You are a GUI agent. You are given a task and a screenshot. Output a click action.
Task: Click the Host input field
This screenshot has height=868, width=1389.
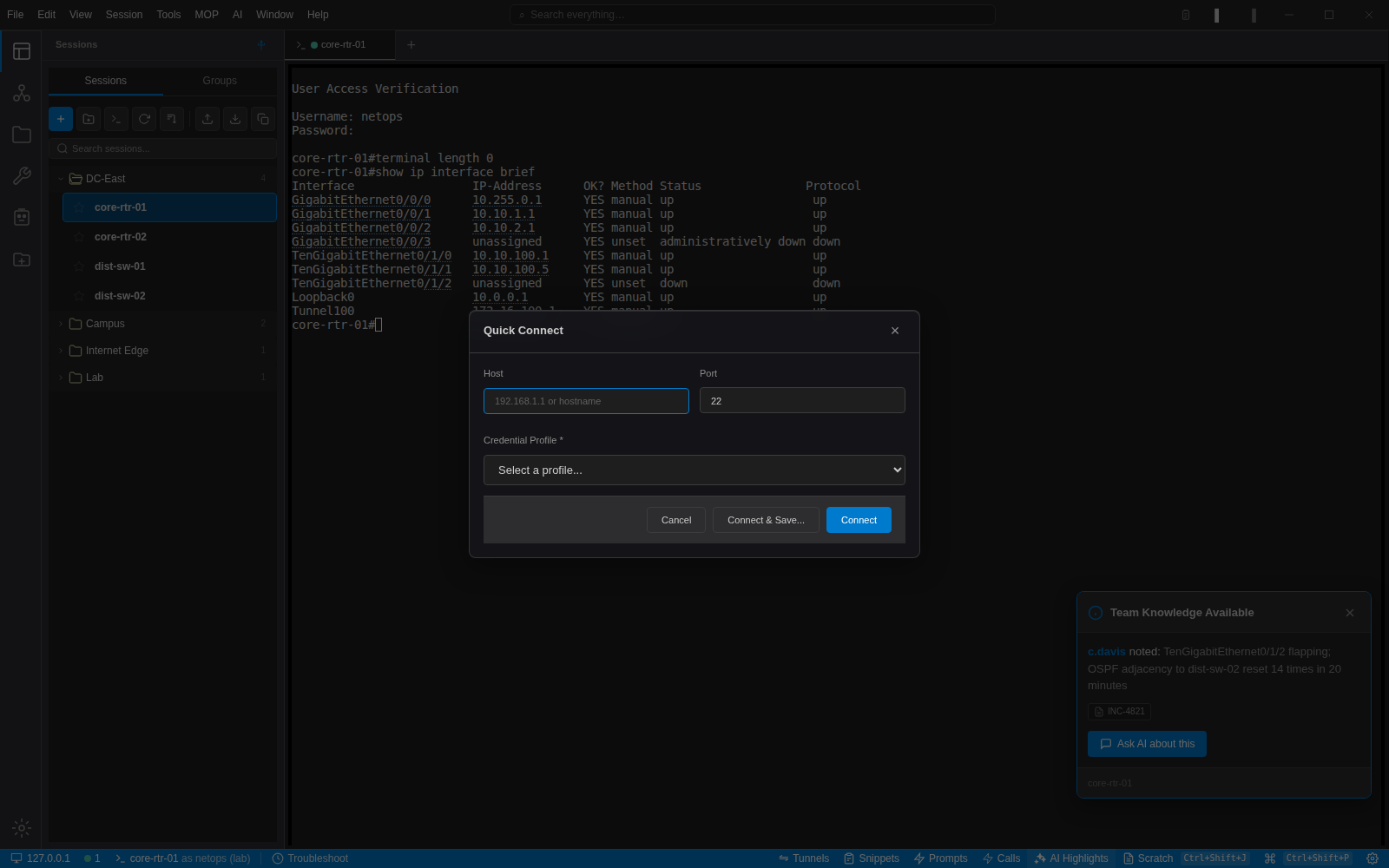tap(586, 401)
